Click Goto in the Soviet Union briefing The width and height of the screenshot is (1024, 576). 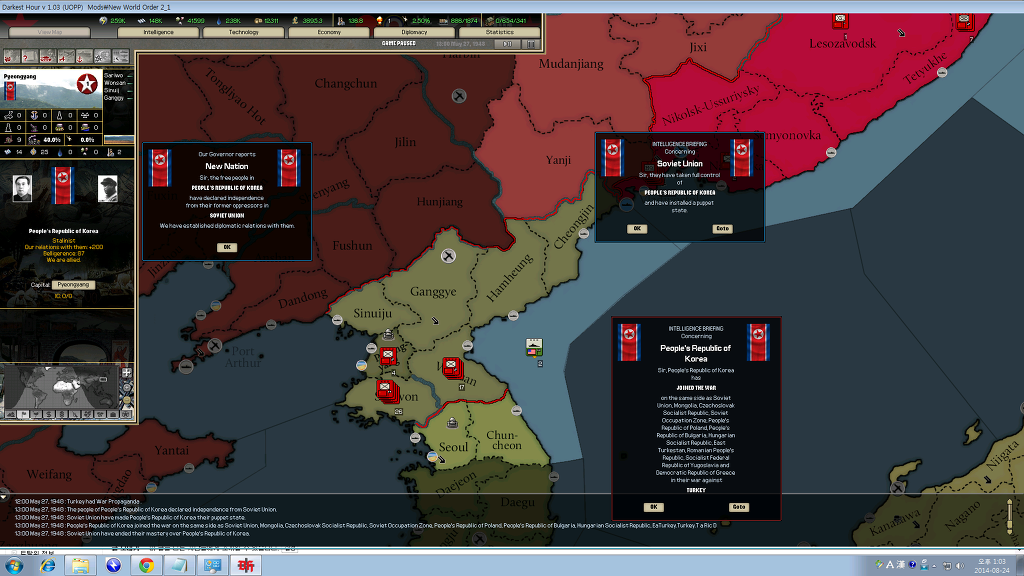(x=722, y=229)
